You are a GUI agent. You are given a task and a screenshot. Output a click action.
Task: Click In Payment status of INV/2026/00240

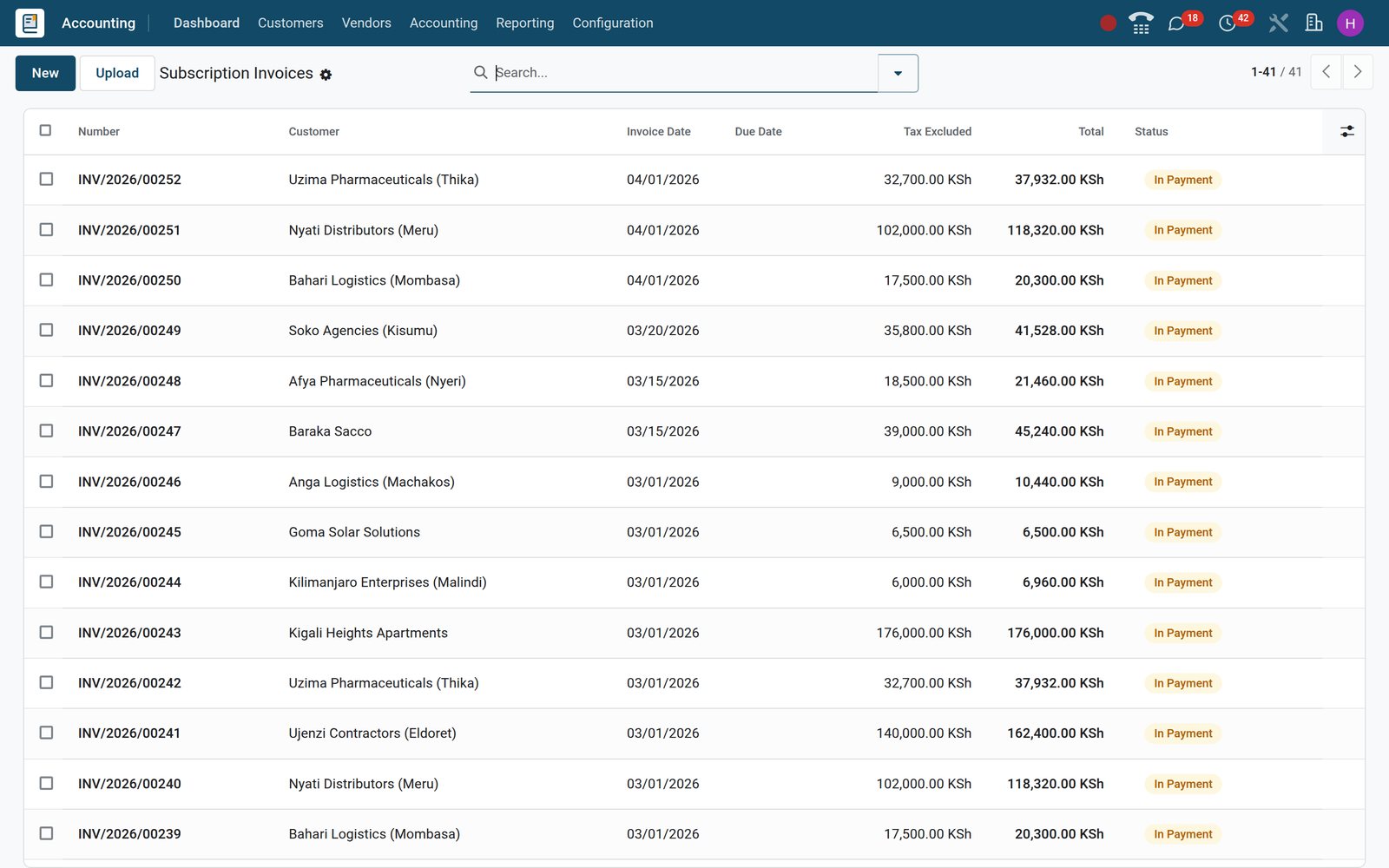point(1182,784)
